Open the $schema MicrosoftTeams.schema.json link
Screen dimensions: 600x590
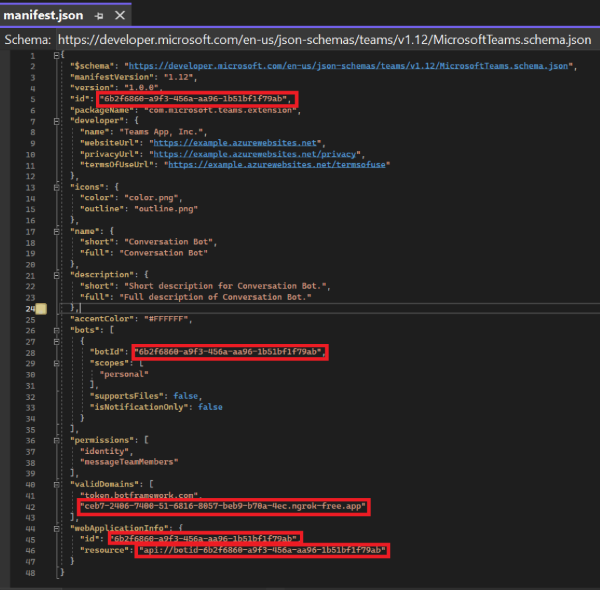click(x=348, y=66)
